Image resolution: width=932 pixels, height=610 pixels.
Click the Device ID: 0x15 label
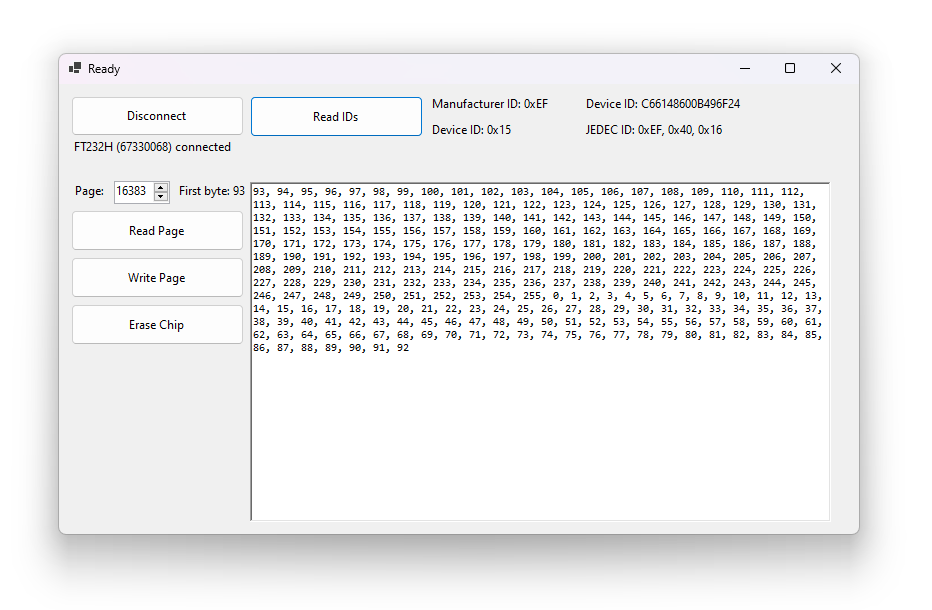point(472,130)
